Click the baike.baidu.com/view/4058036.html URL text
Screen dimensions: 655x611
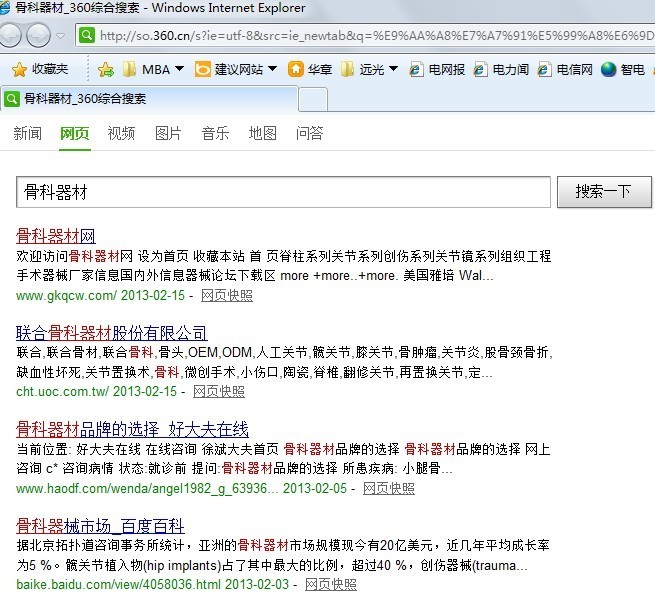[118, 585]
